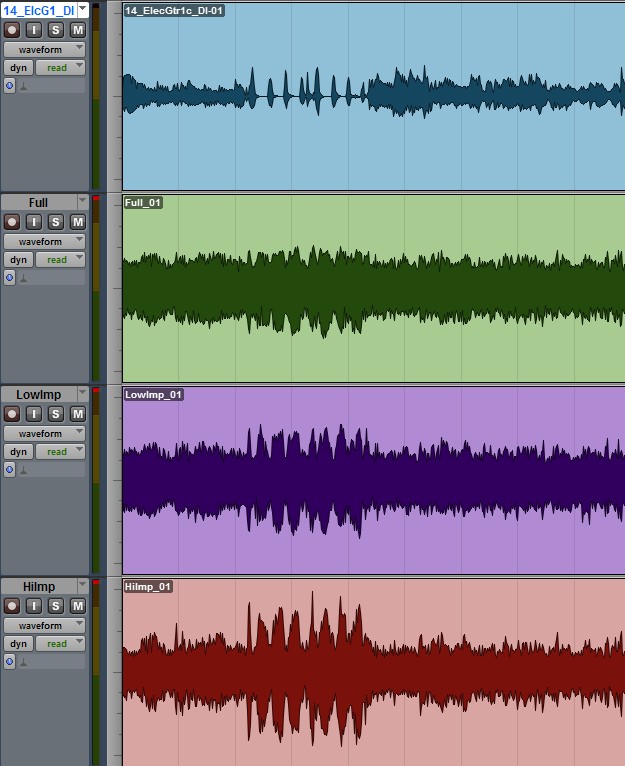Click the timebase clock icon on HiImp track
The image size is (625, 766).
tap(10, 663)
